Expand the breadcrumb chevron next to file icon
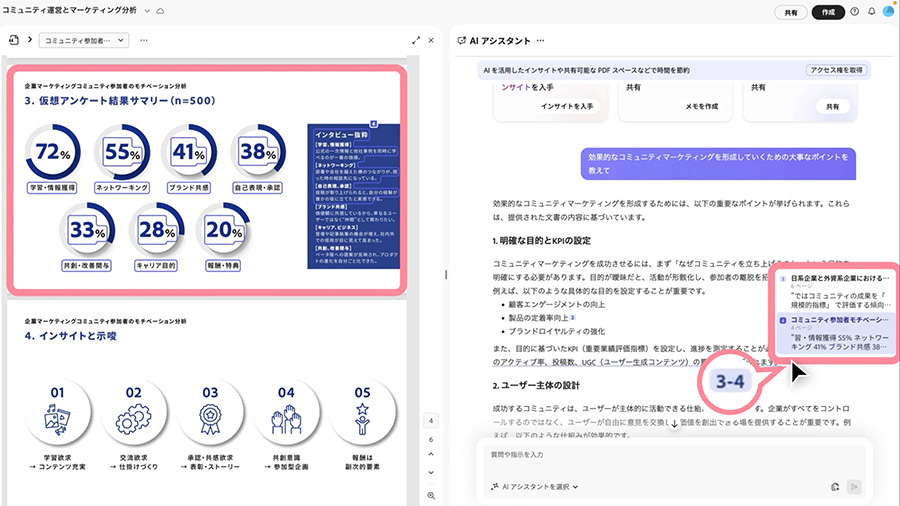The width and height of the screenshot is (900, 506). tap(30, 40)
